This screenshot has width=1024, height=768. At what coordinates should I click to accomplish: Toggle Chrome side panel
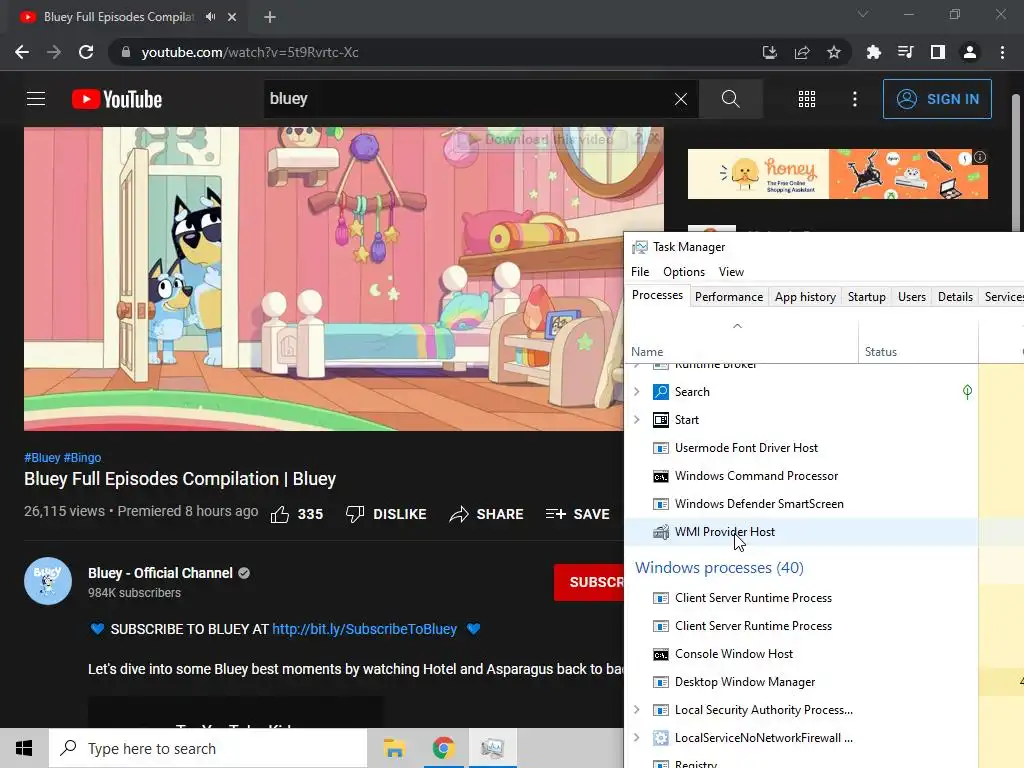[x=938, y=52]
